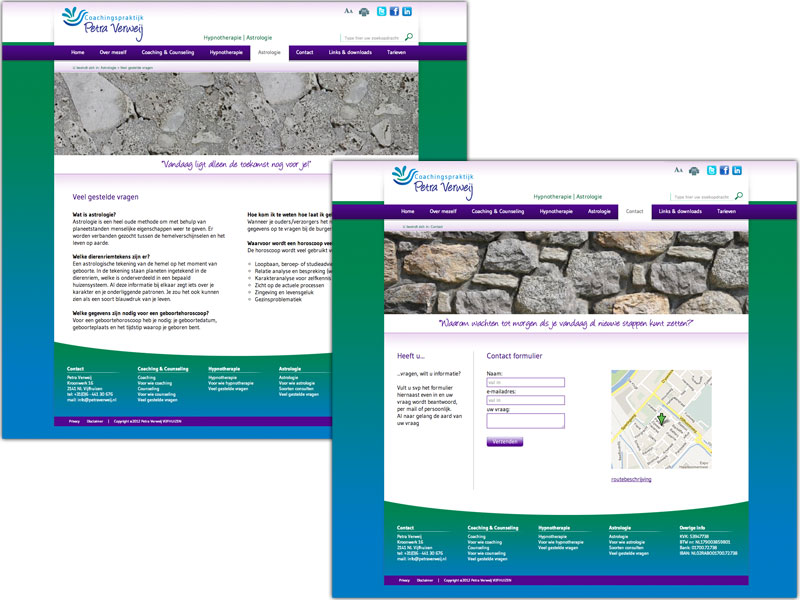Focus the uw vraag text area

(511, 421)
